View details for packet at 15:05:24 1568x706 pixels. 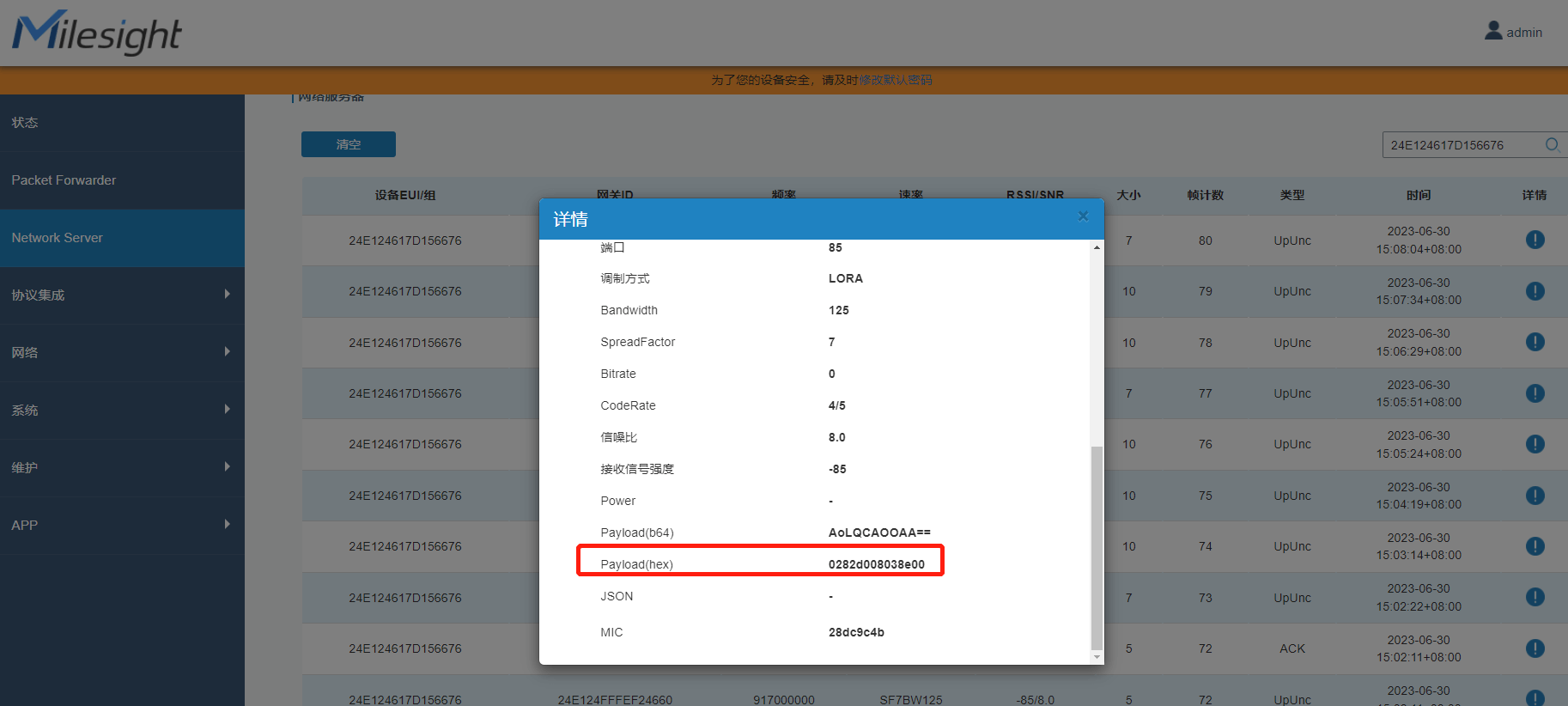click(1535, 444)
